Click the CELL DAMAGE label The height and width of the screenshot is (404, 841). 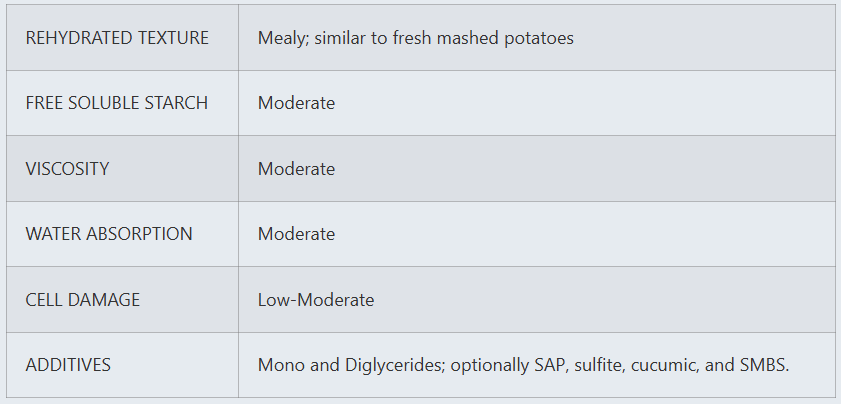(x=83, y=299)
